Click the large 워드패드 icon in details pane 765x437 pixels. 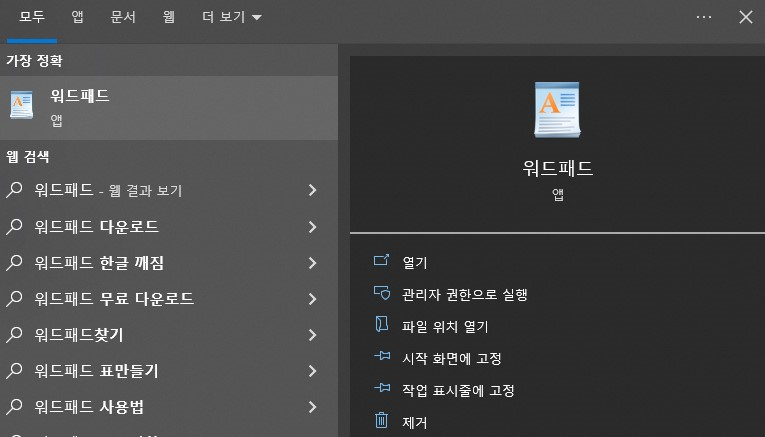point(557,109)
